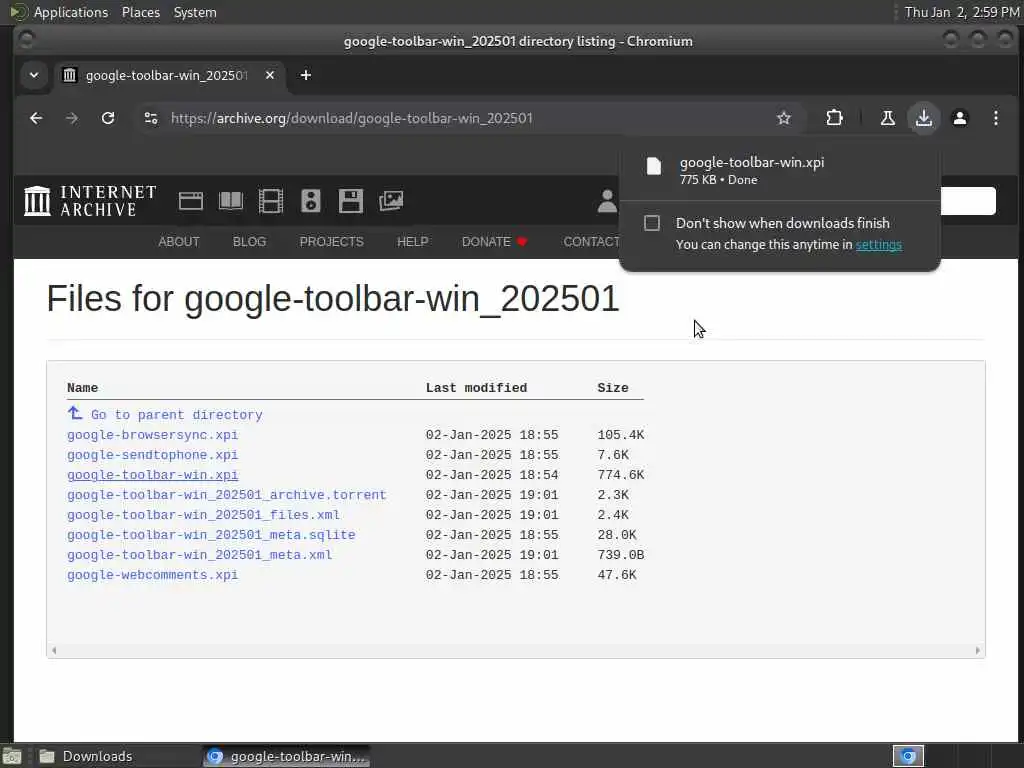Viewport: 1024px width, 768px height.
Task: Close the google-toolbar-win_202501 tab
Action: (270, 75)
